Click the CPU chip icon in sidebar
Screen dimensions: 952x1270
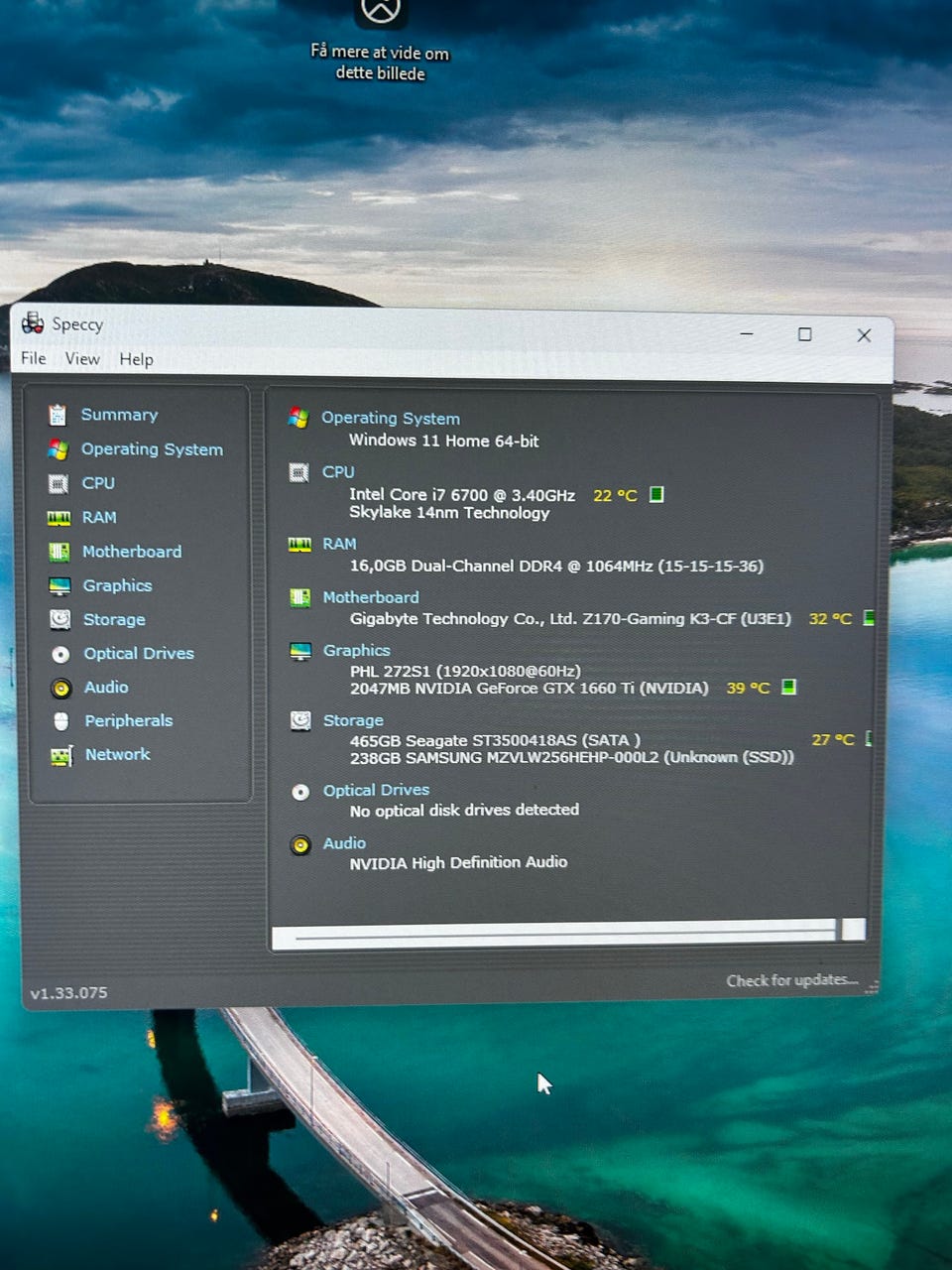coord(59,483)
